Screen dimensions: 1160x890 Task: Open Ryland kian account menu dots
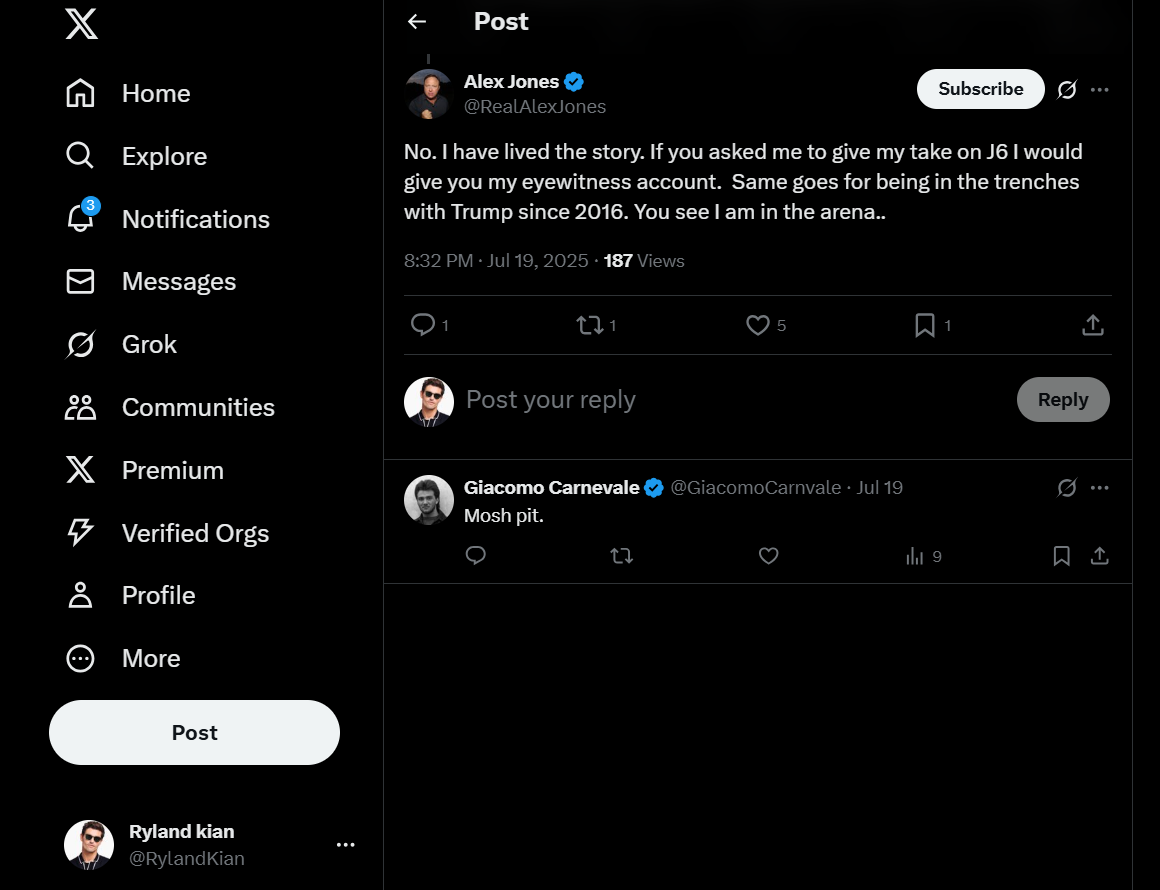point(346,845)
